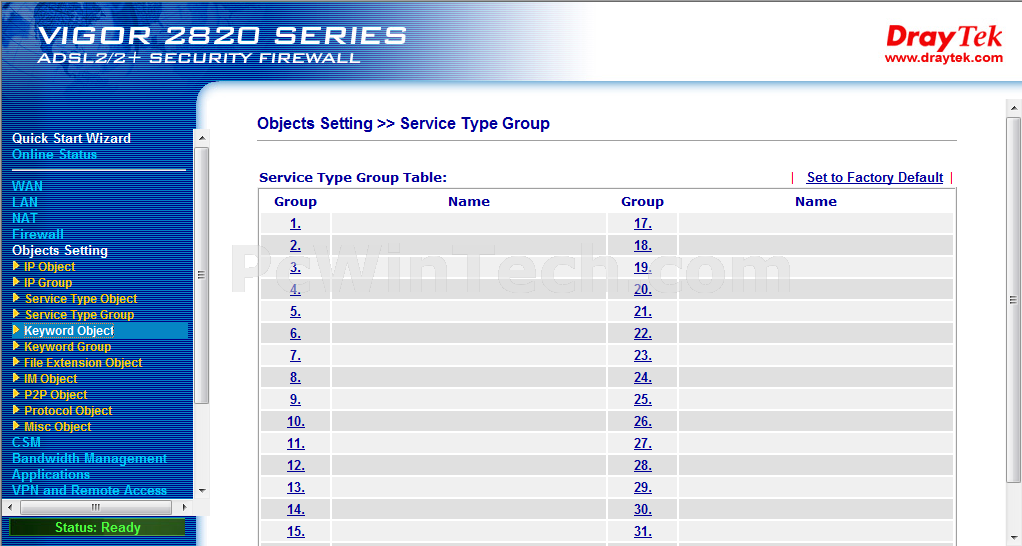Expand the Firewall menu section

coord(38,234)
